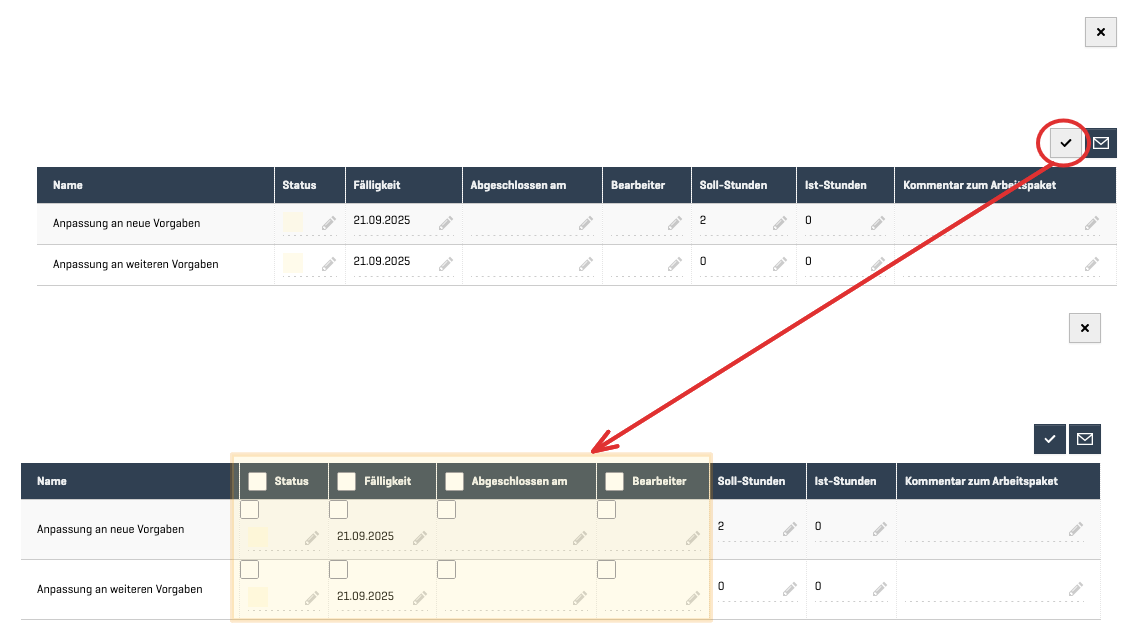Click Soll-Stunden pencil for 'weiteren Vorgaben' in lower table

tap(789, 589)
